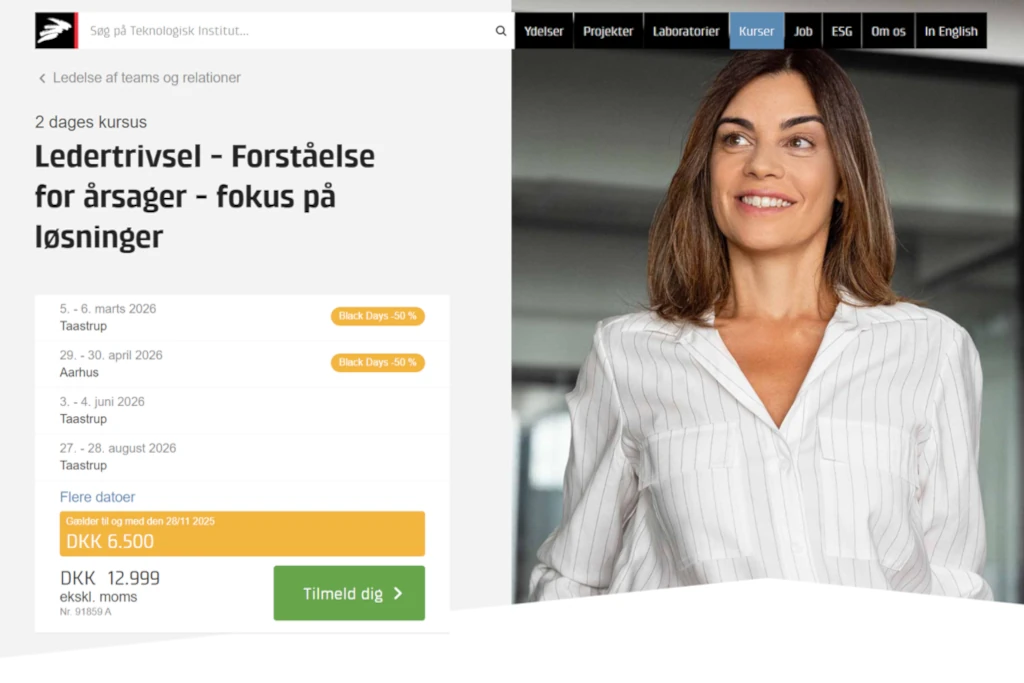Select the Kurser tab
Image resolution: width=1024 pixels, height=683 pixels.
pyautogui.click(x=756, y=31)
